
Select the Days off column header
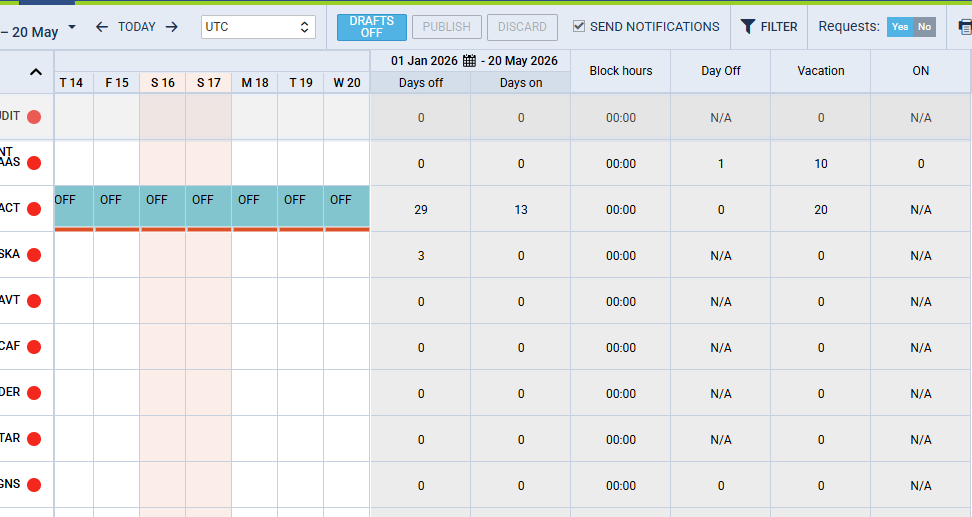point(420,82)
